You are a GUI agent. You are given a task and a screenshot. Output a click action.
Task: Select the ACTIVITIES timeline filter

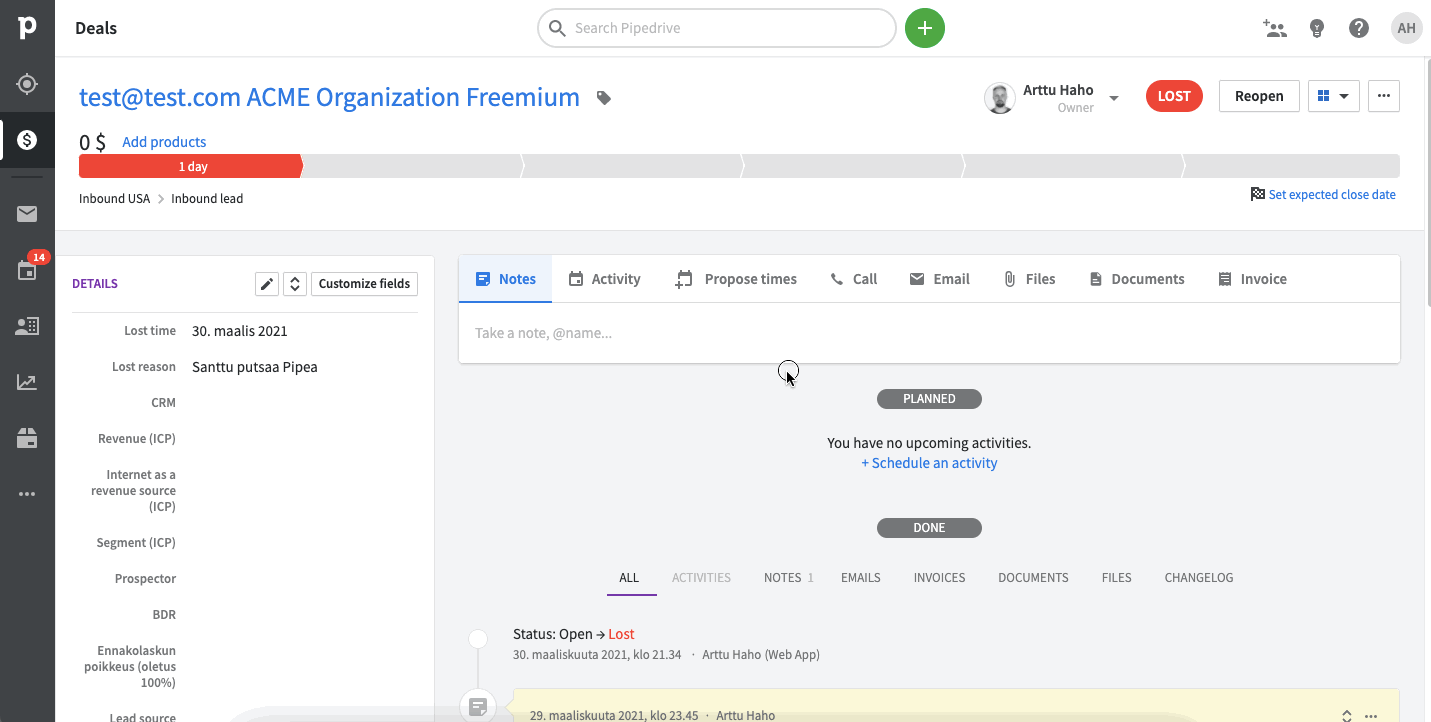click(x=701, y=578)
